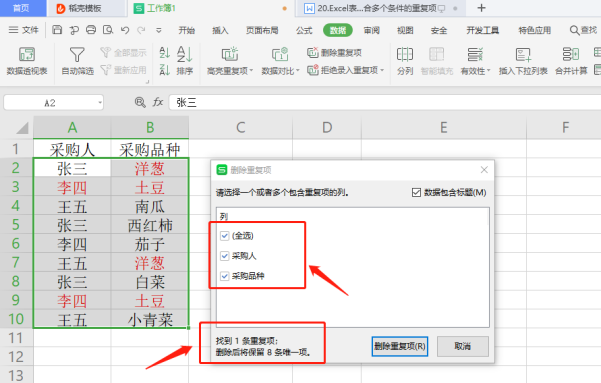
Task: Click the Print Preview icon
Action: [108, 30]
